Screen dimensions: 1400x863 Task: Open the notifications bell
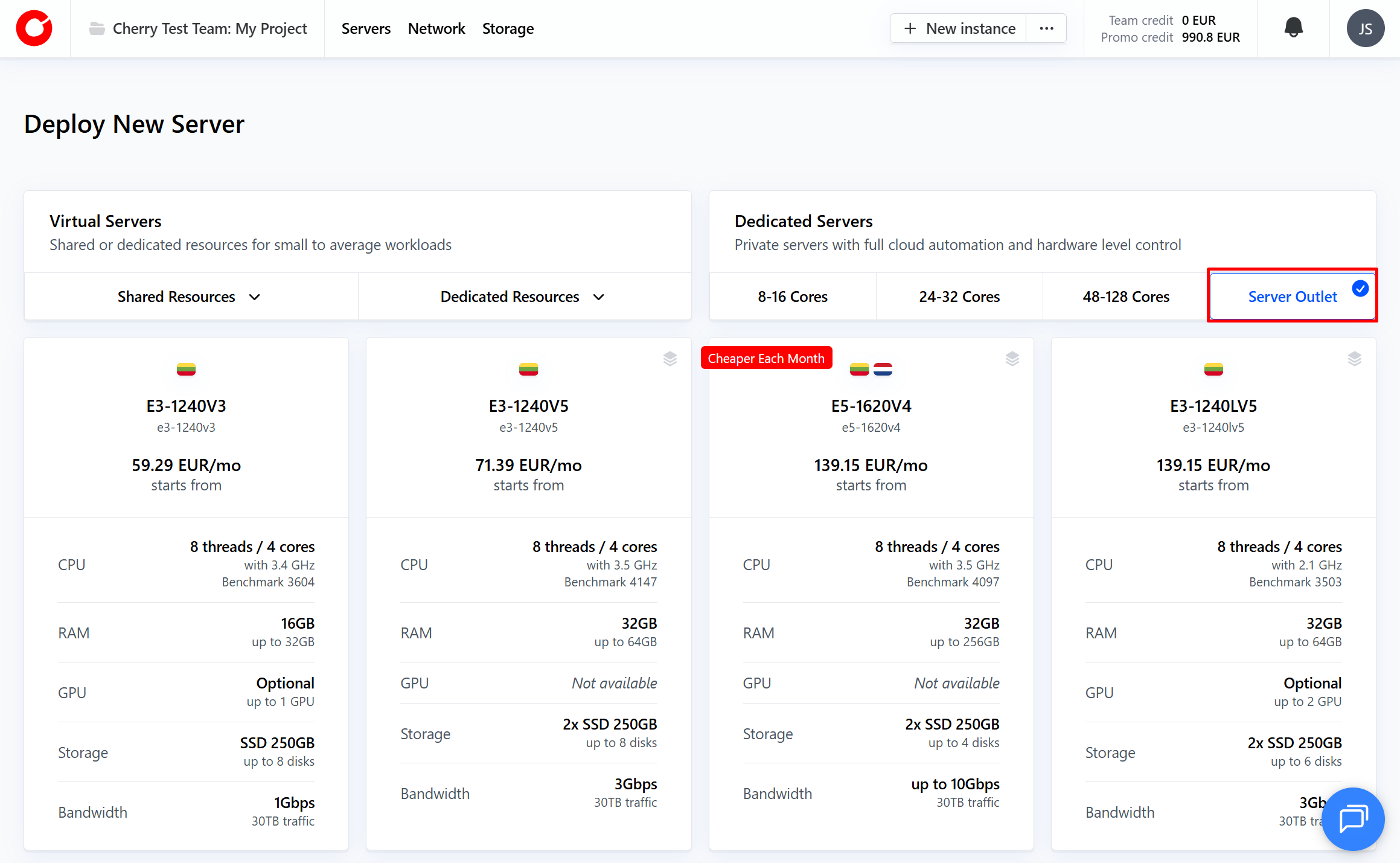pos(1293,28)
